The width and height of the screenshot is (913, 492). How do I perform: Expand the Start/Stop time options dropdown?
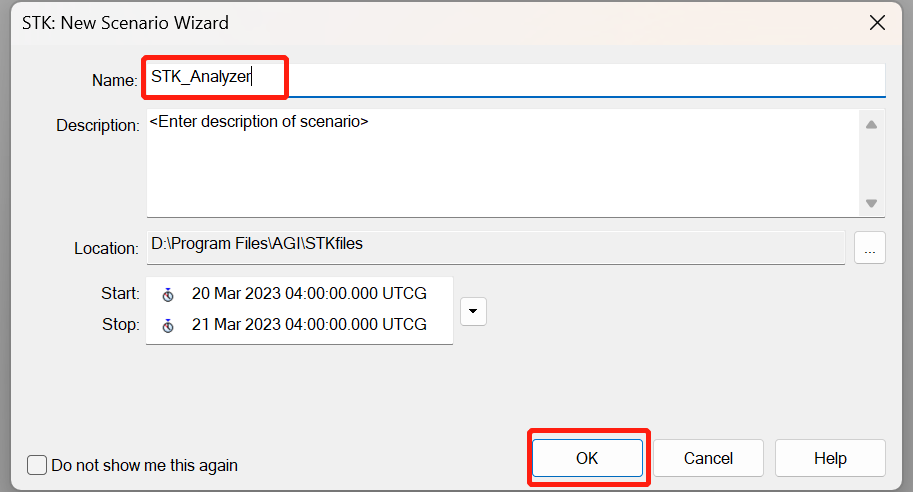coord(473,311)
